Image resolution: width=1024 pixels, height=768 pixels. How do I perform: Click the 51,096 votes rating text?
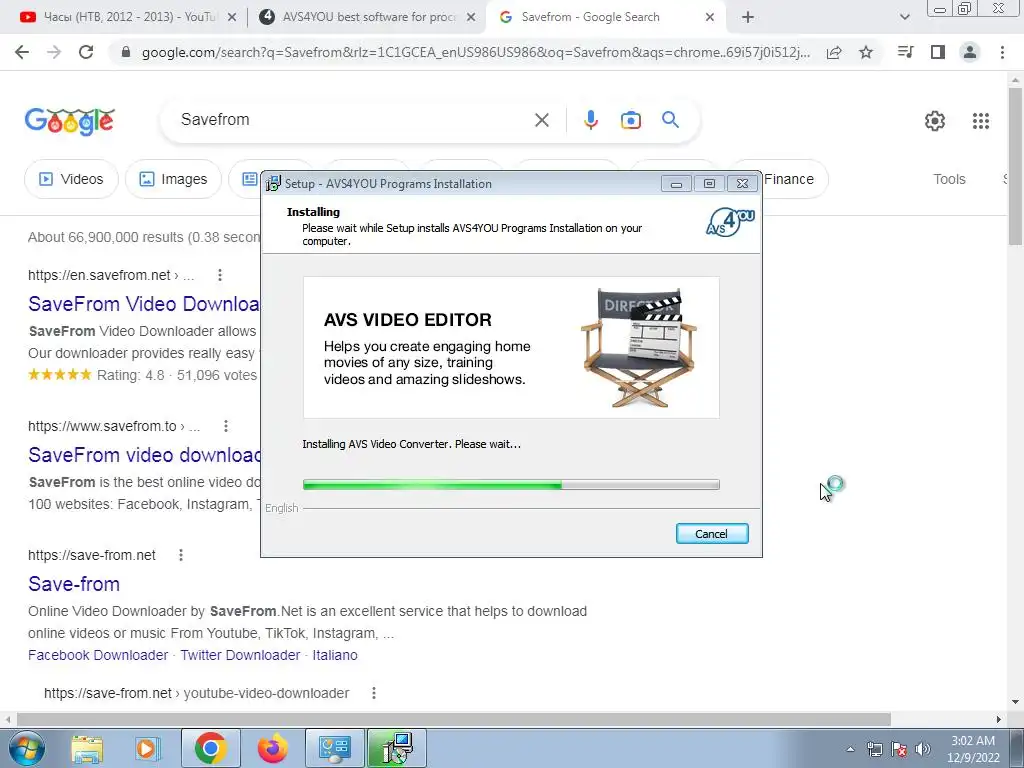pos(217,375)
